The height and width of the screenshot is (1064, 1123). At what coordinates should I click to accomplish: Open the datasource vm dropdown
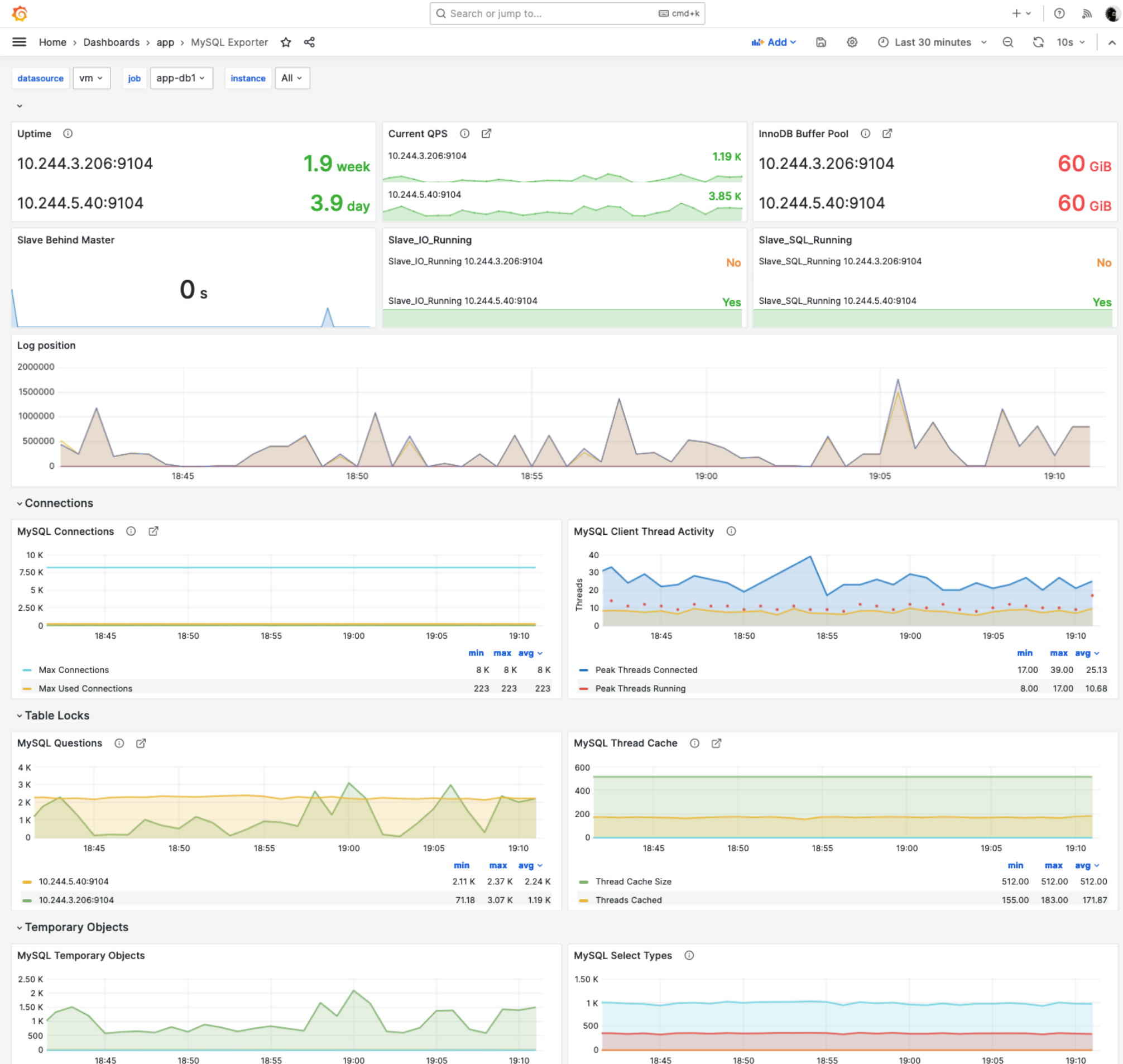pyautogui.click(x=91, y=78)
